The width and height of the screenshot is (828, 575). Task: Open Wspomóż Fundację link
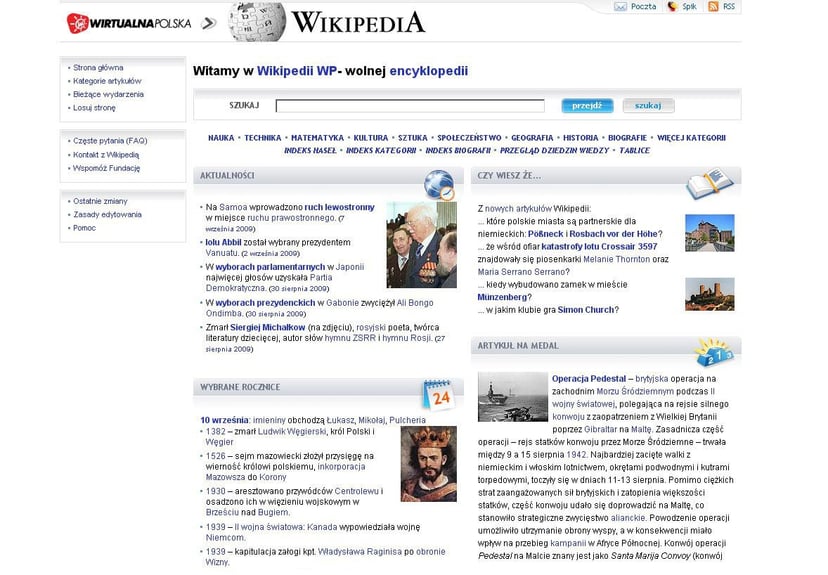pos(107,168)
